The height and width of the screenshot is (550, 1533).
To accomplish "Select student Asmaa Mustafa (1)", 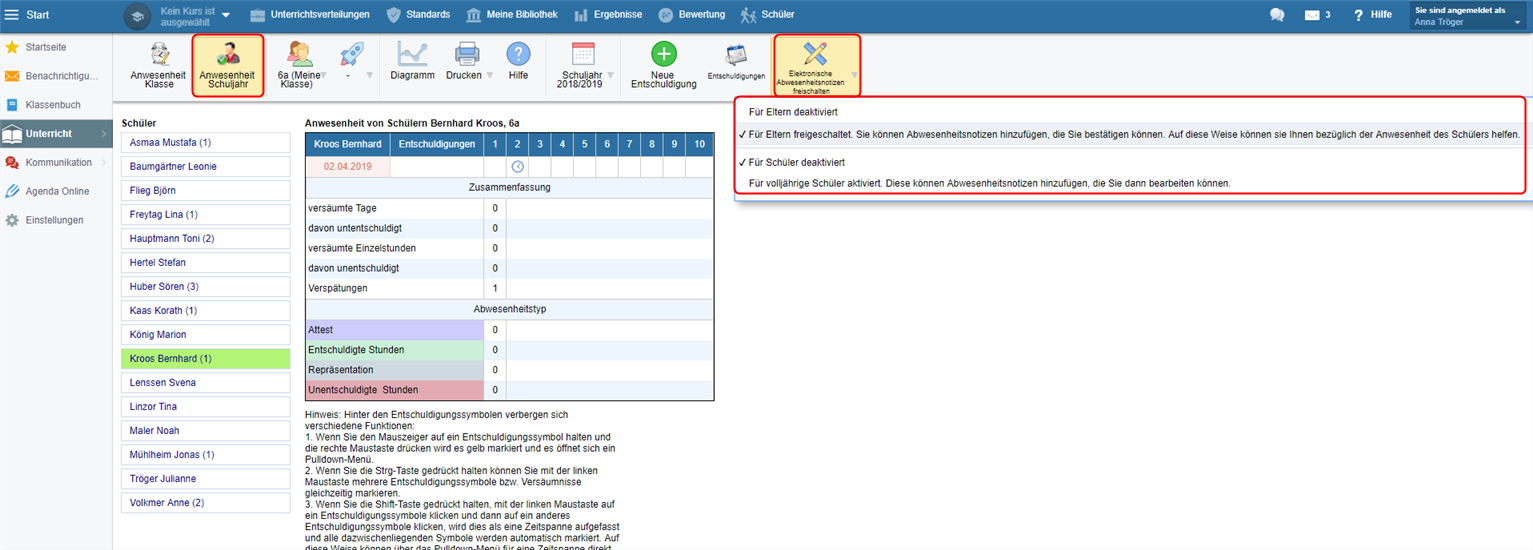I will tap(205, 142).
